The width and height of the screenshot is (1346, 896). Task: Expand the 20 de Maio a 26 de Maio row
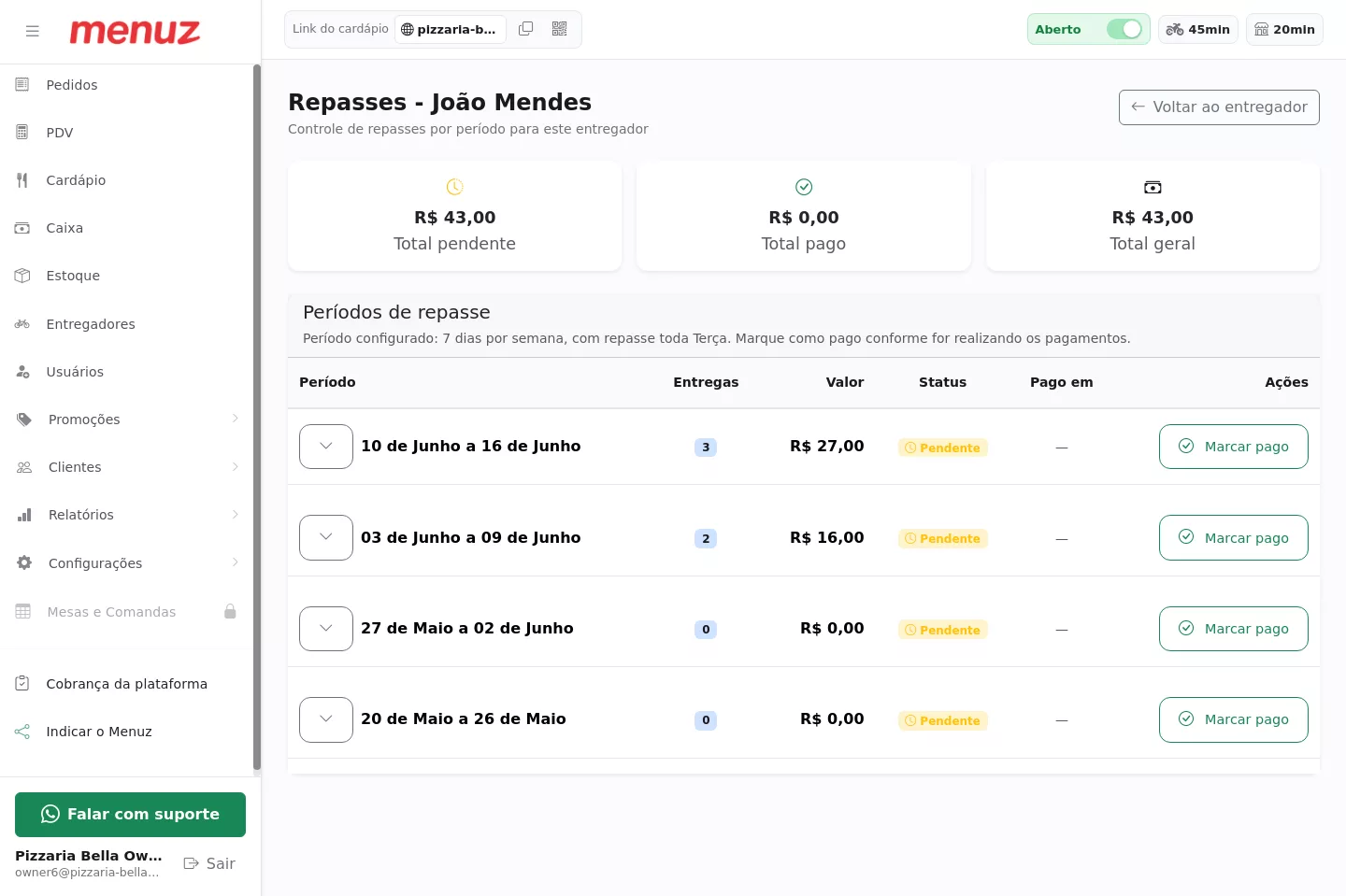[326, 719]
